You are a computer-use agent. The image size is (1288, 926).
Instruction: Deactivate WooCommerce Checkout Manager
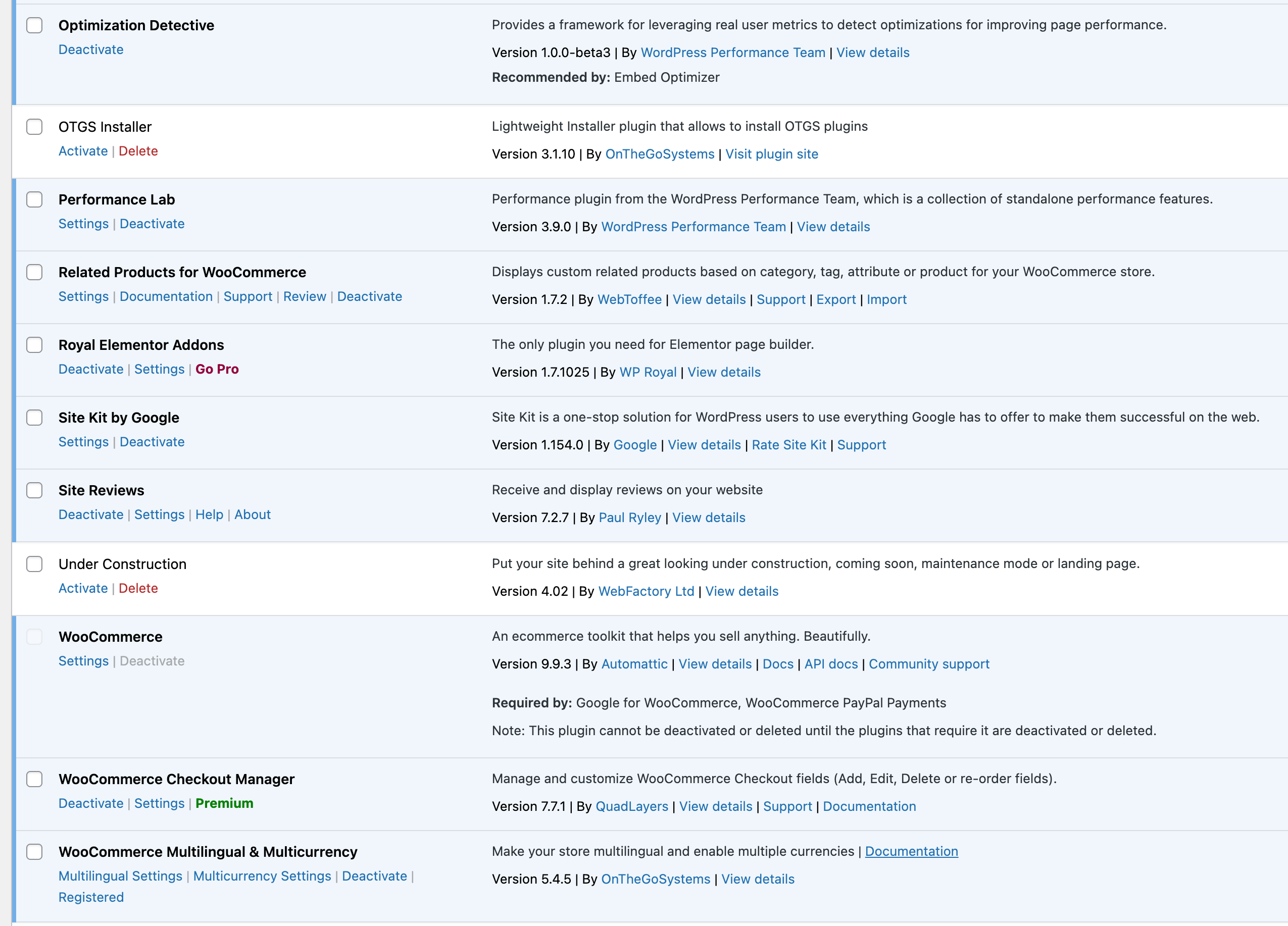coord(91,803)
